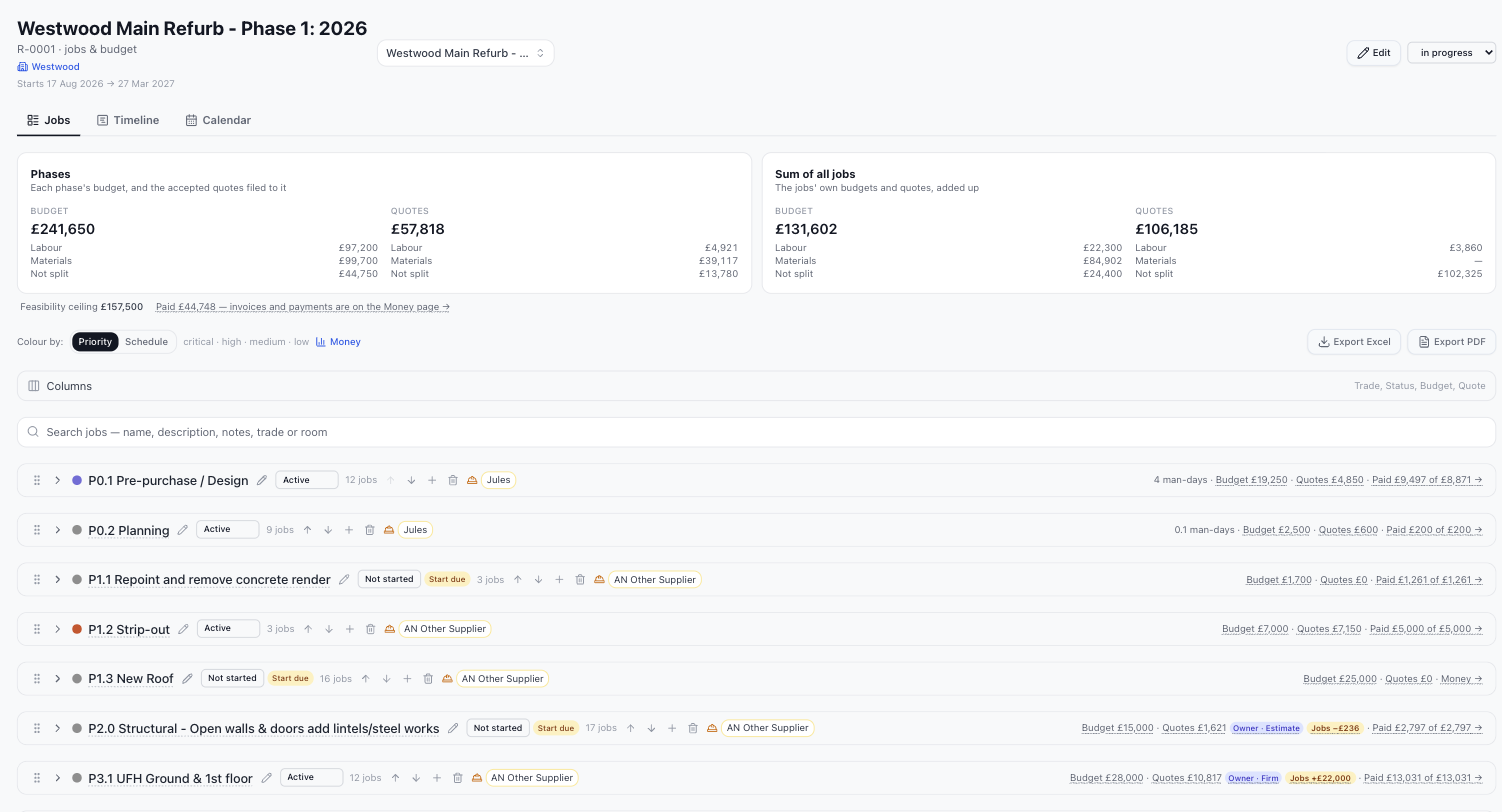Change P2.0 Structural Not started status
Screen dimensions: 1502x812
pos(498,728)
